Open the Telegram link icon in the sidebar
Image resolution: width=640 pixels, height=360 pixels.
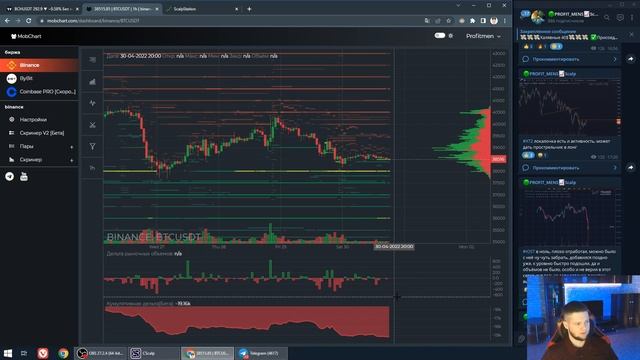(10, 176)
